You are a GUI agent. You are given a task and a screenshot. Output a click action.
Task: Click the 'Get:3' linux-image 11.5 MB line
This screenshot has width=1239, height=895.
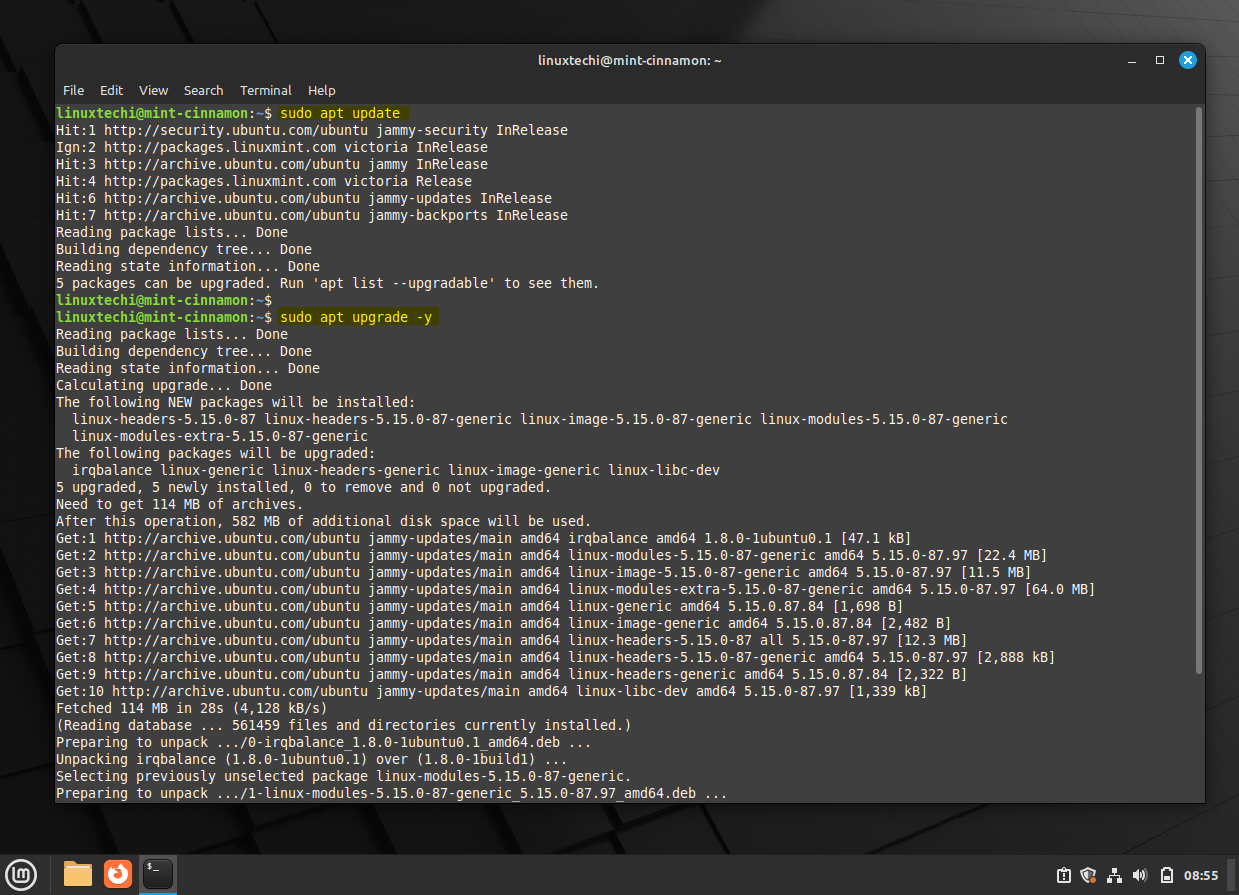click(543, 572)
